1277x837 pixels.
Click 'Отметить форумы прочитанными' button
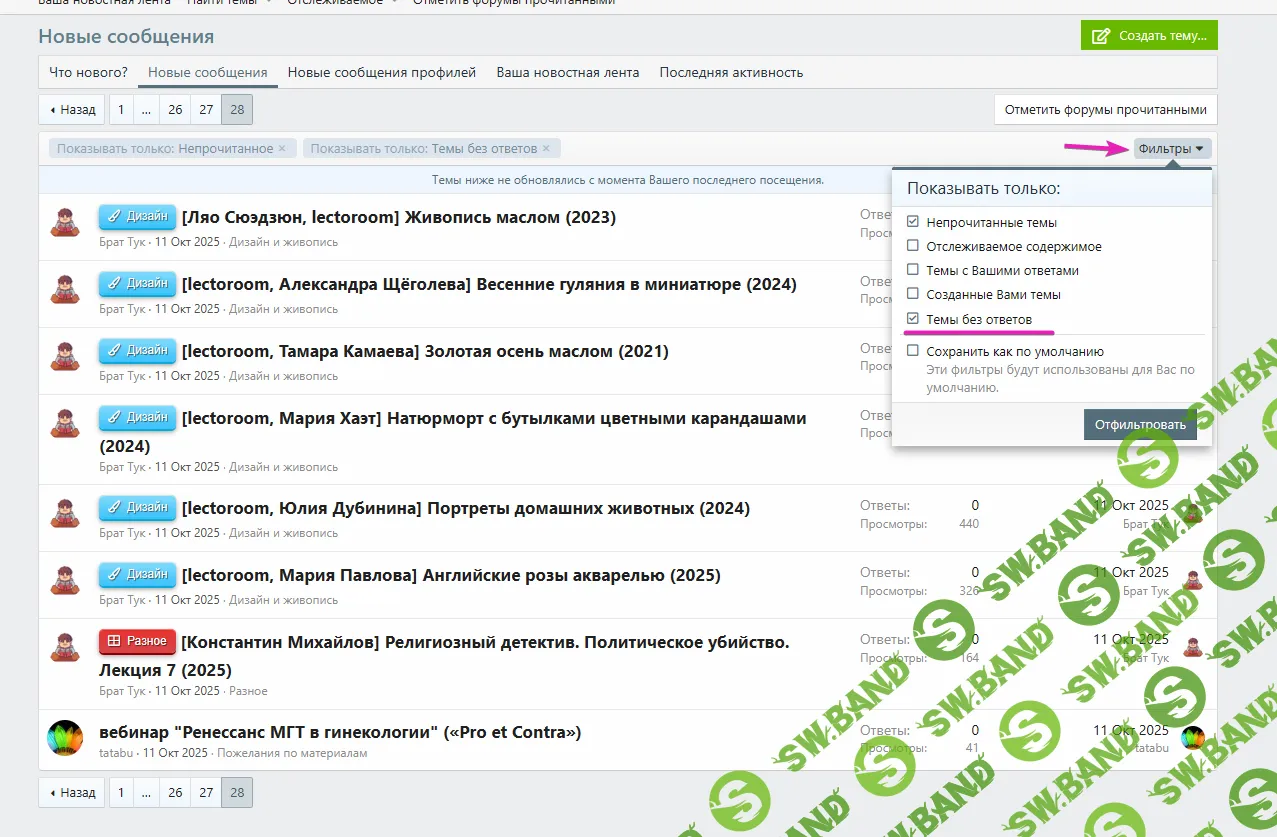(x=1105, y=110)
